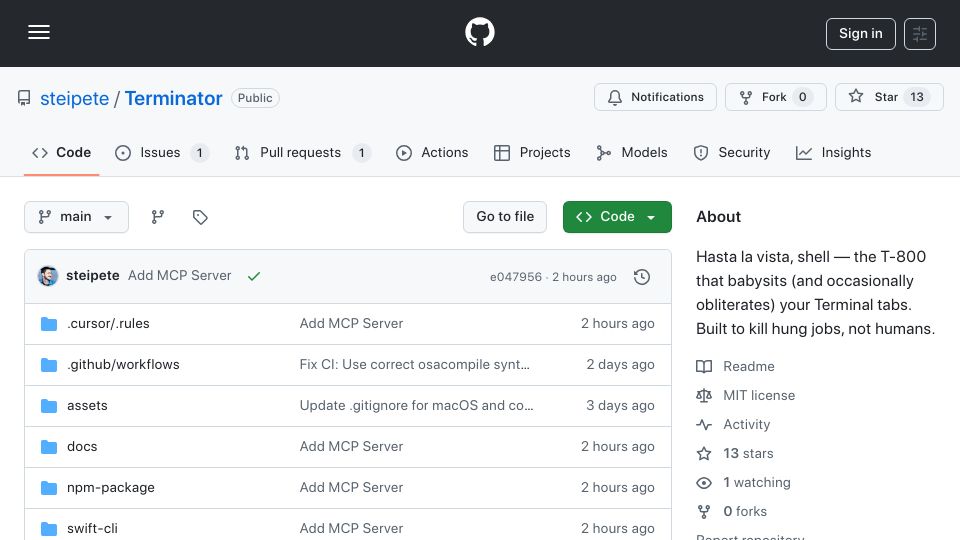Viewport: 960px width, 540px height.
Task: Click the About heading
Action: coord(718,217)
